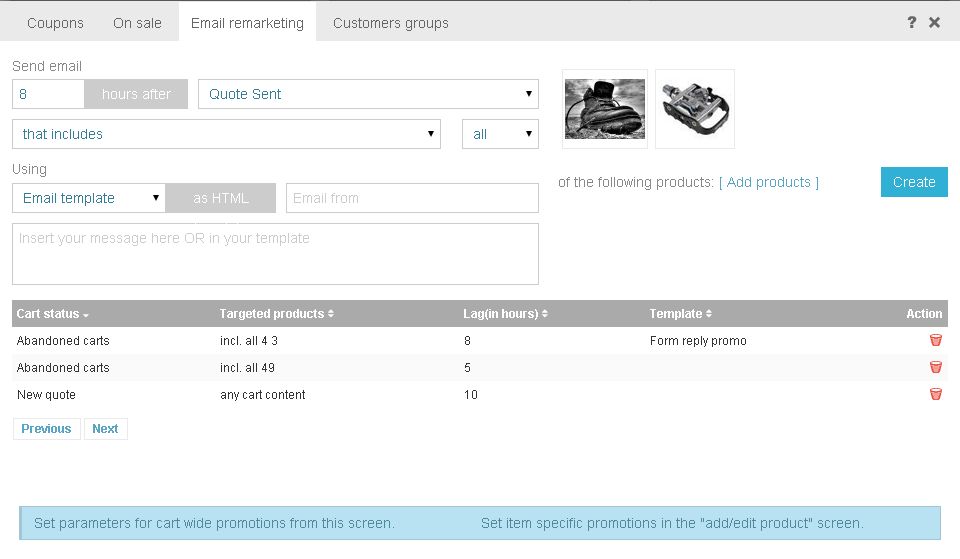Image resolution: width=960 pixels, height=559 pixels.
Task: Delete the Abandoned carts lag 5 row
Action: 935,367
